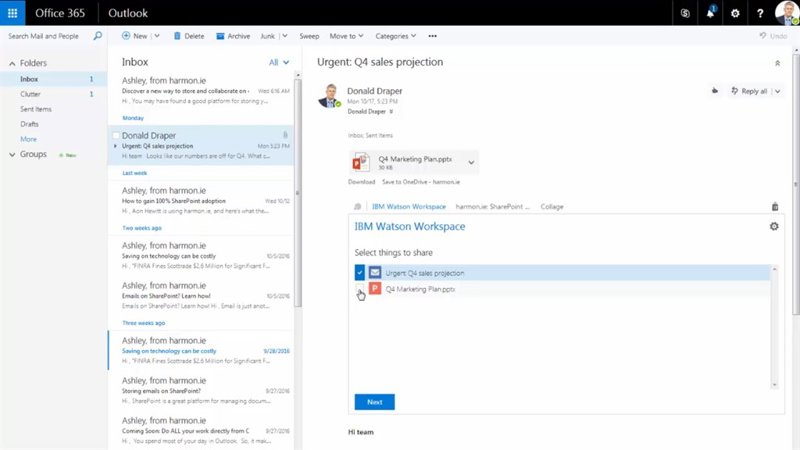Click the Search Mail and People field
The image size is (800, 450).
pyautogui.click(x=45, y=36)
